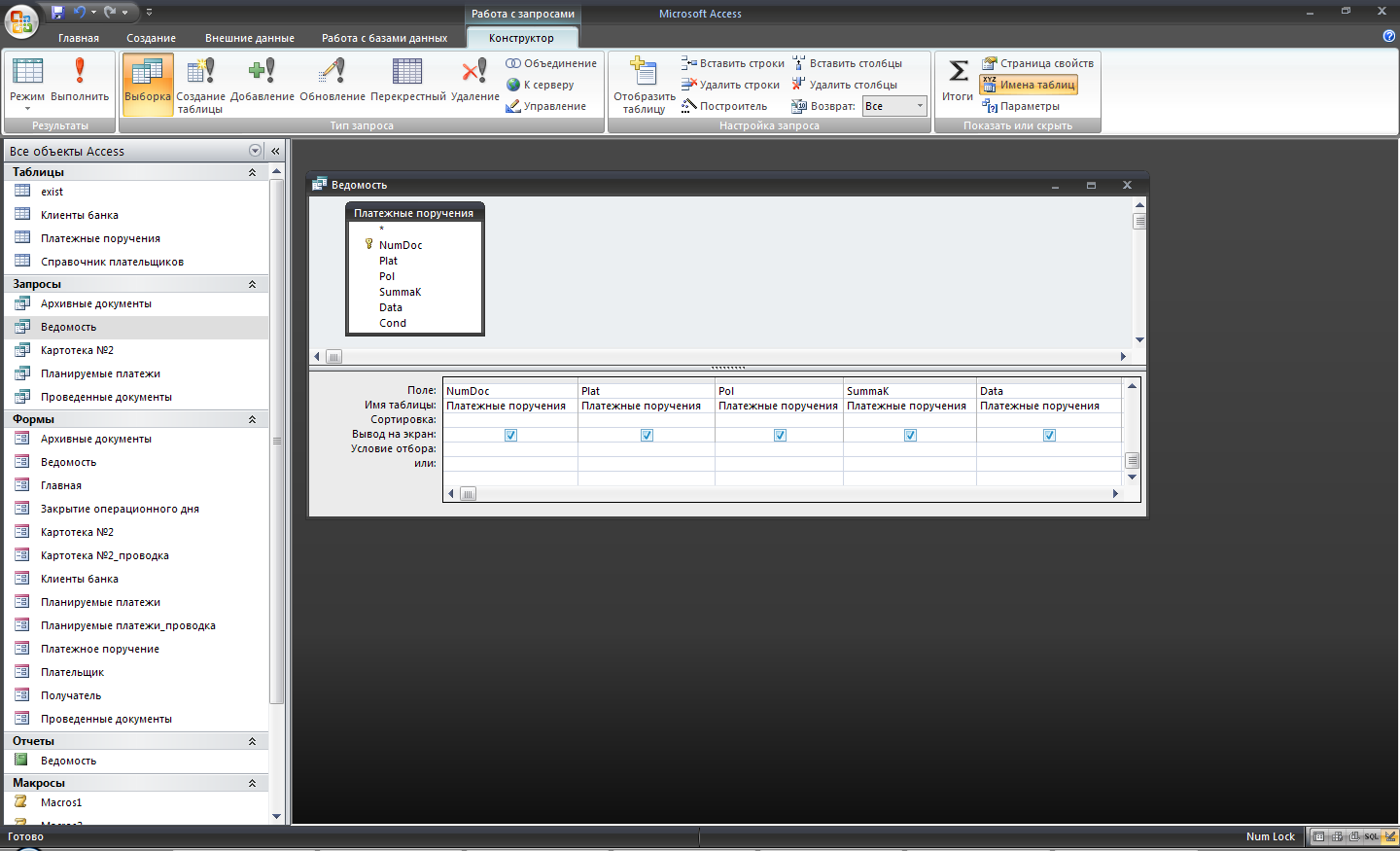Open Страница свойств property sheet
The image size is (1400, 851).
point(1037,63)
